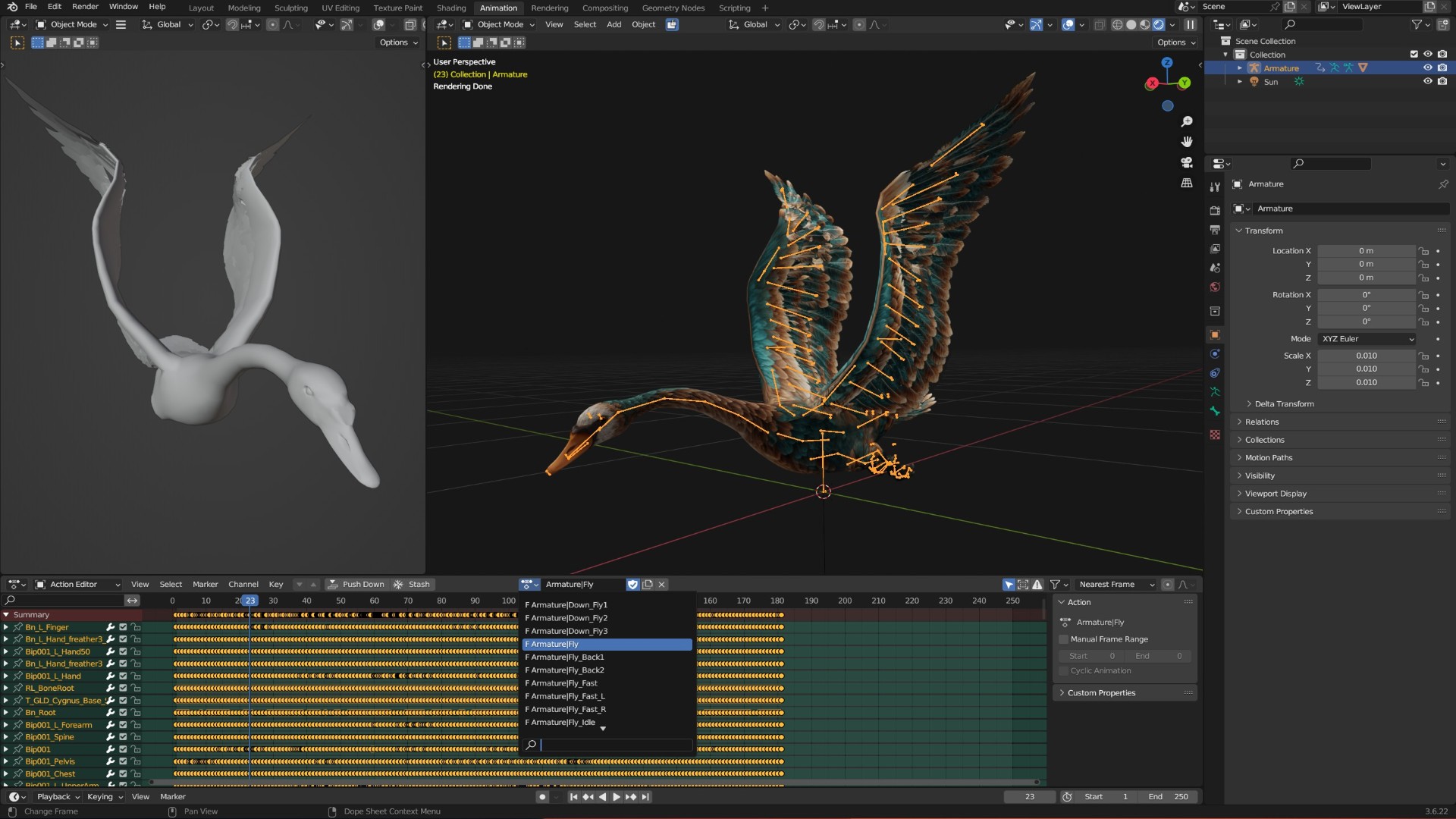Switch to the Shading workspace tab
Image resolution: width=1456 pixels, height=819 pixels.
click(451, 8)
